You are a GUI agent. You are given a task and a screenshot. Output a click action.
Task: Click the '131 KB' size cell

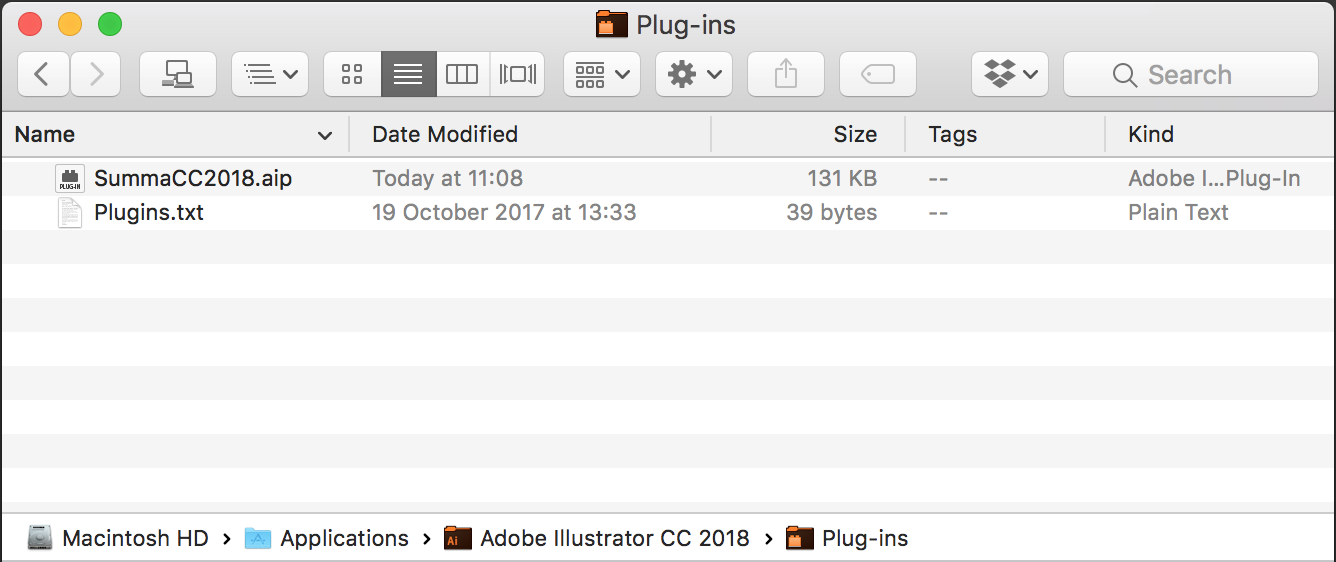tap(842, 178)
